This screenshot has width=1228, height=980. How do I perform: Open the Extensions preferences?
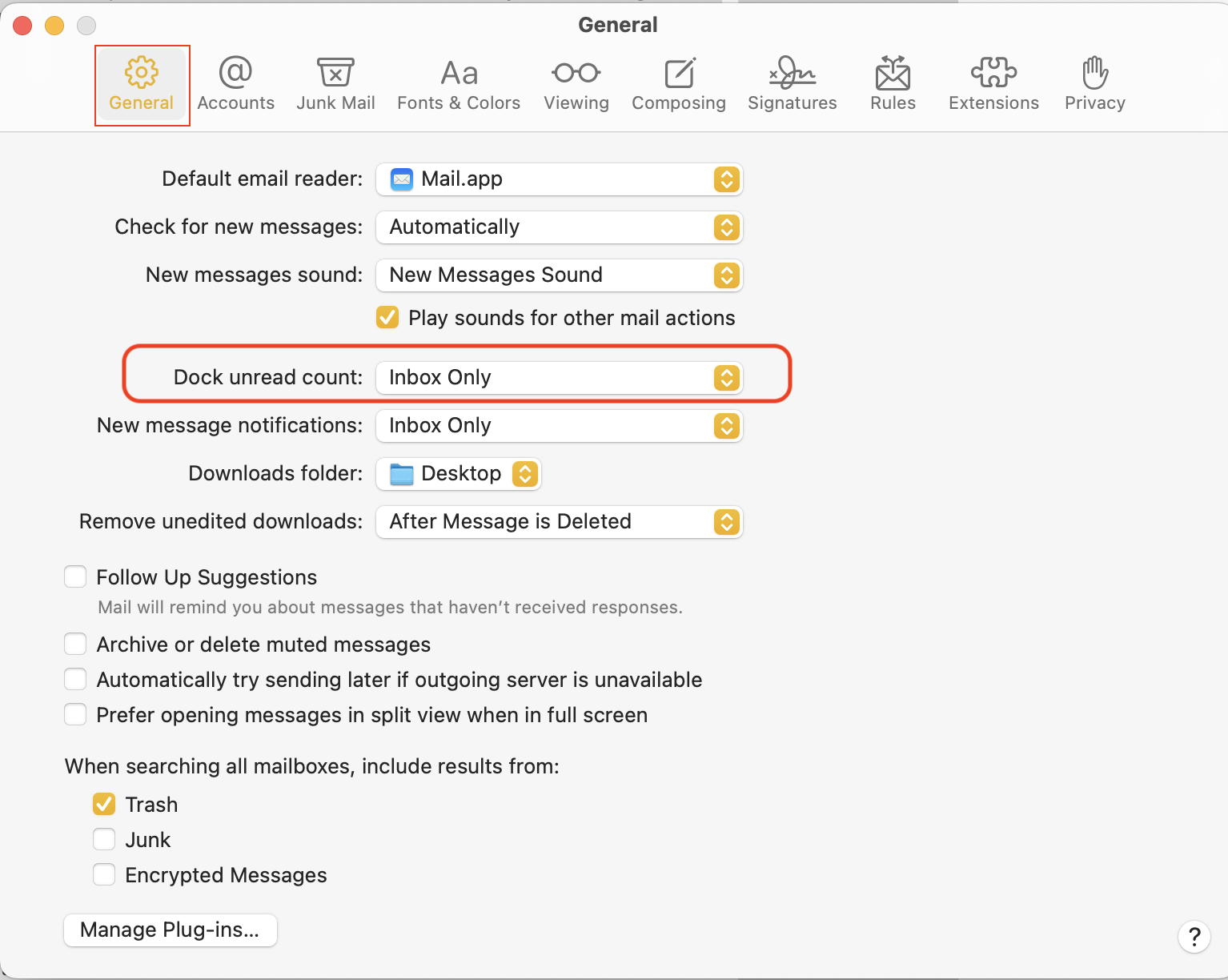pyautogui.click(x=993, y=83)
